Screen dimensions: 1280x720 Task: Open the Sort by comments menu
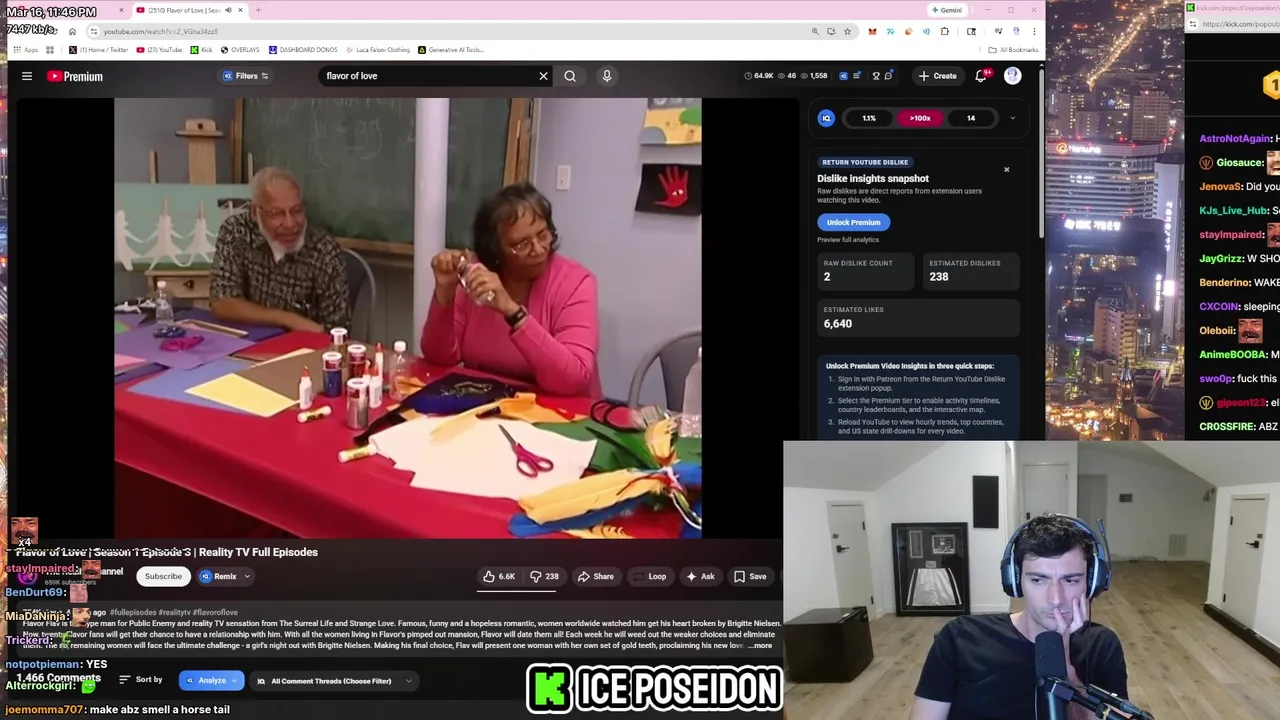click(141, 680)
